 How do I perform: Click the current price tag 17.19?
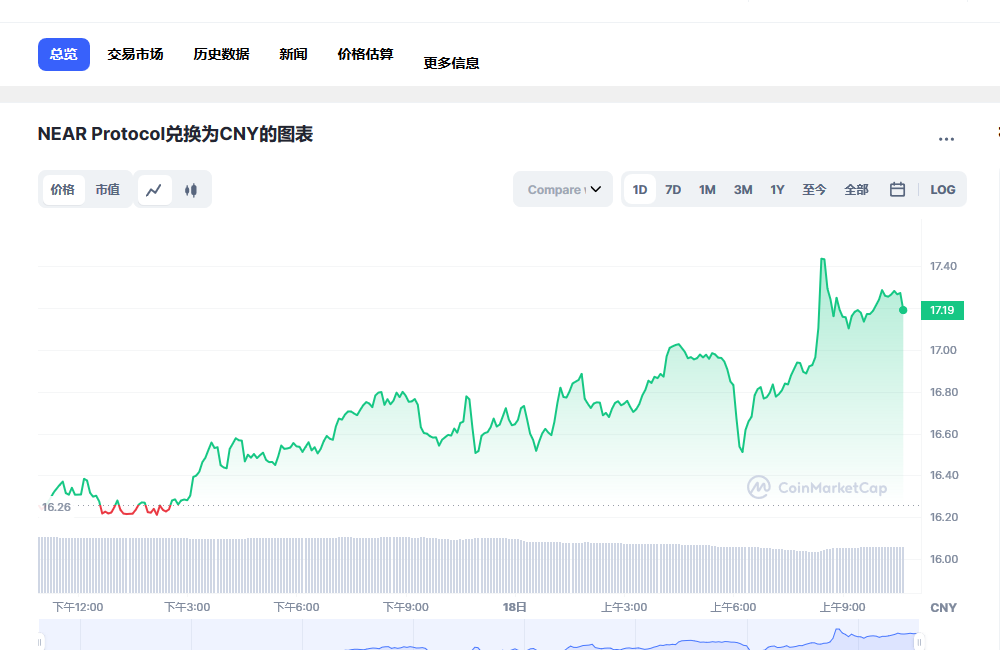(942, 310)
